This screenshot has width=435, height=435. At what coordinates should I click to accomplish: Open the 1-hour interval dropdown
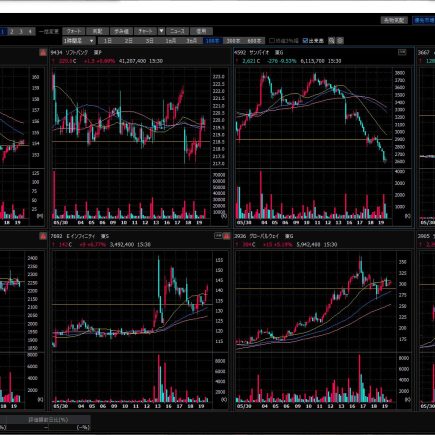click(x=79, y=41)
